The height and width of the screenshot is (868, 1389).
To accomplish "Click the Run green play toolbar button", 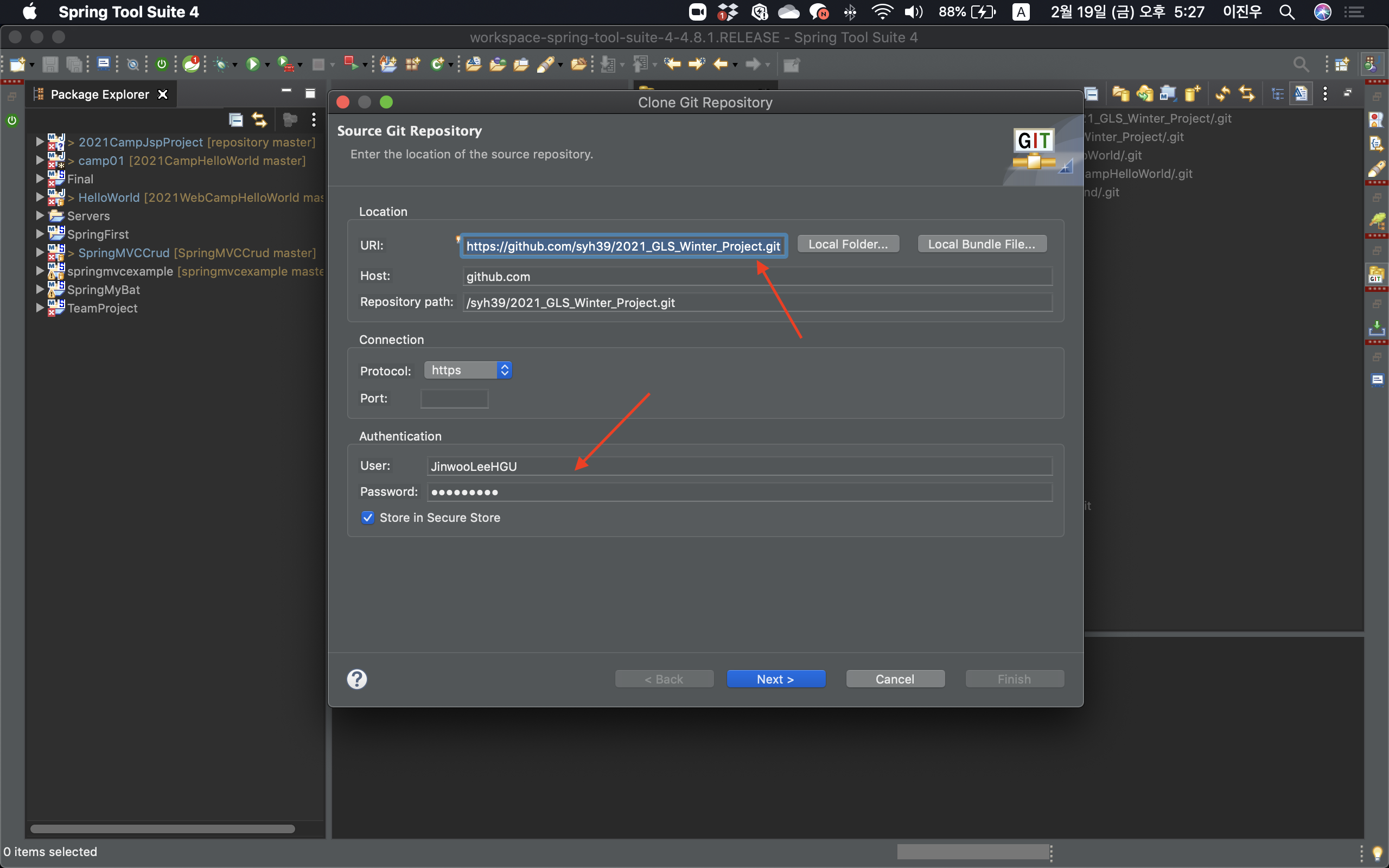I will (x=252, y=65).
